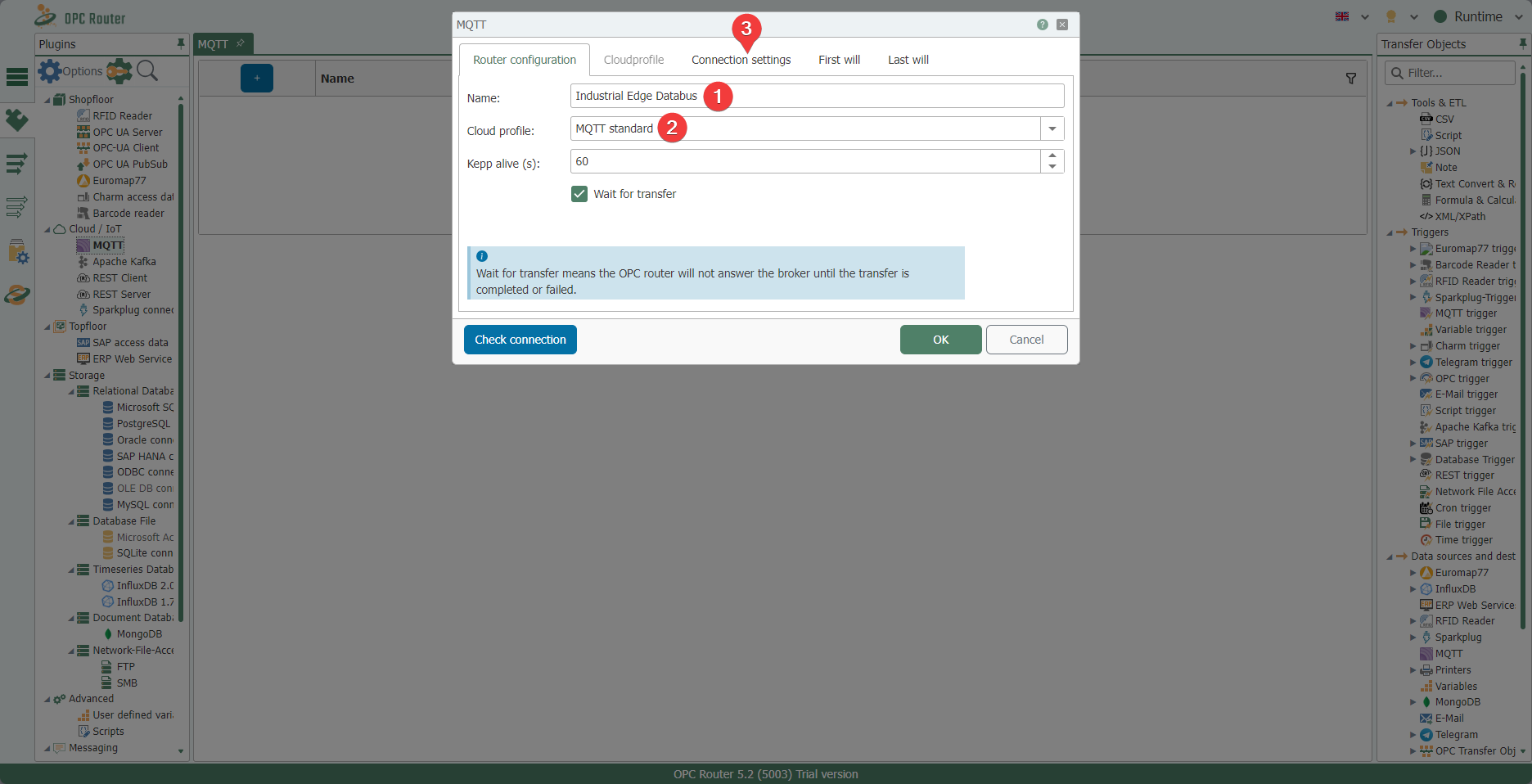1532x784 pixels.
Task: Pin the Plugins panel
Action: coord(181,43)
